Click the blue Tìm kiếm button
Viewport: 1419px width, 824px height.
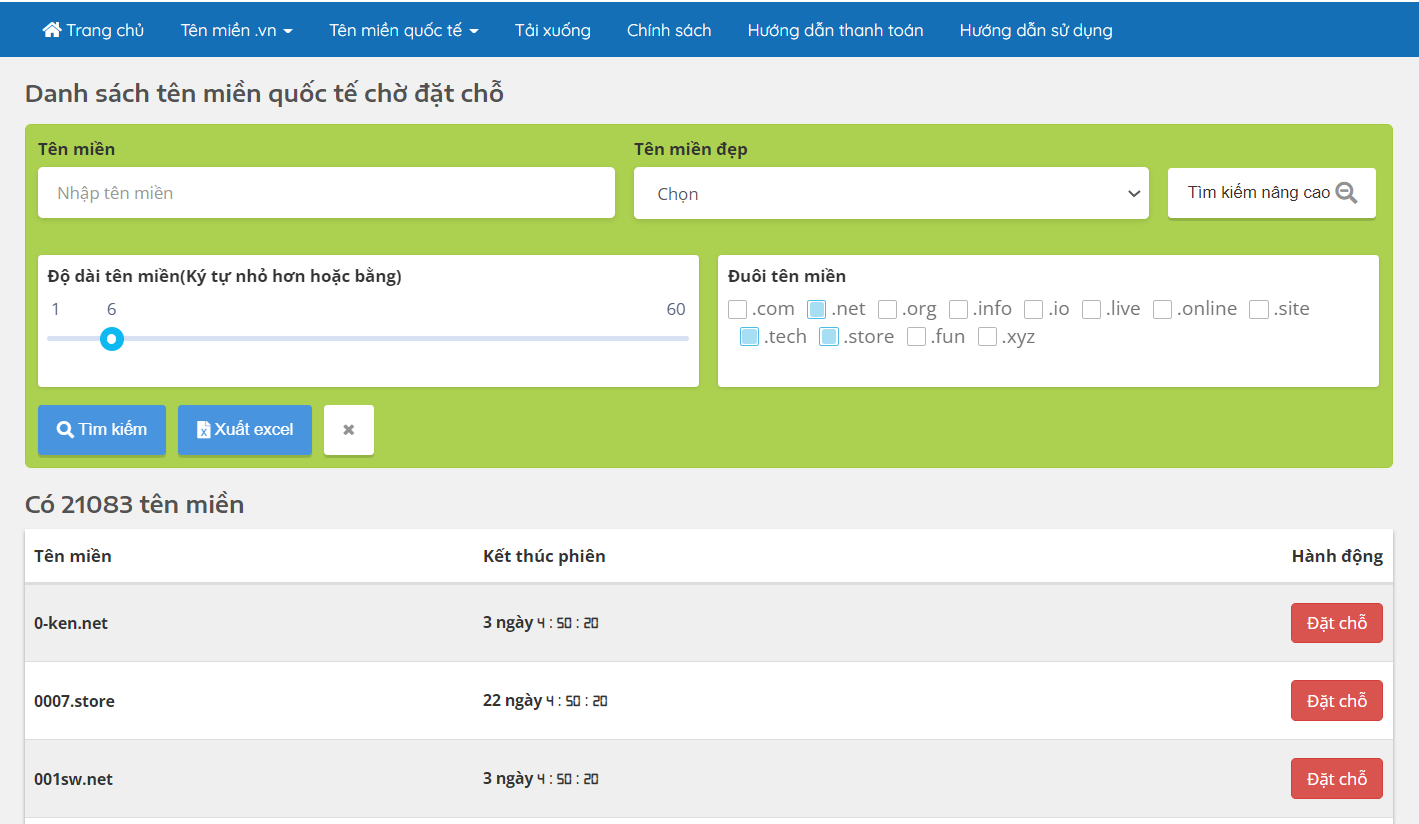point(102,430)
